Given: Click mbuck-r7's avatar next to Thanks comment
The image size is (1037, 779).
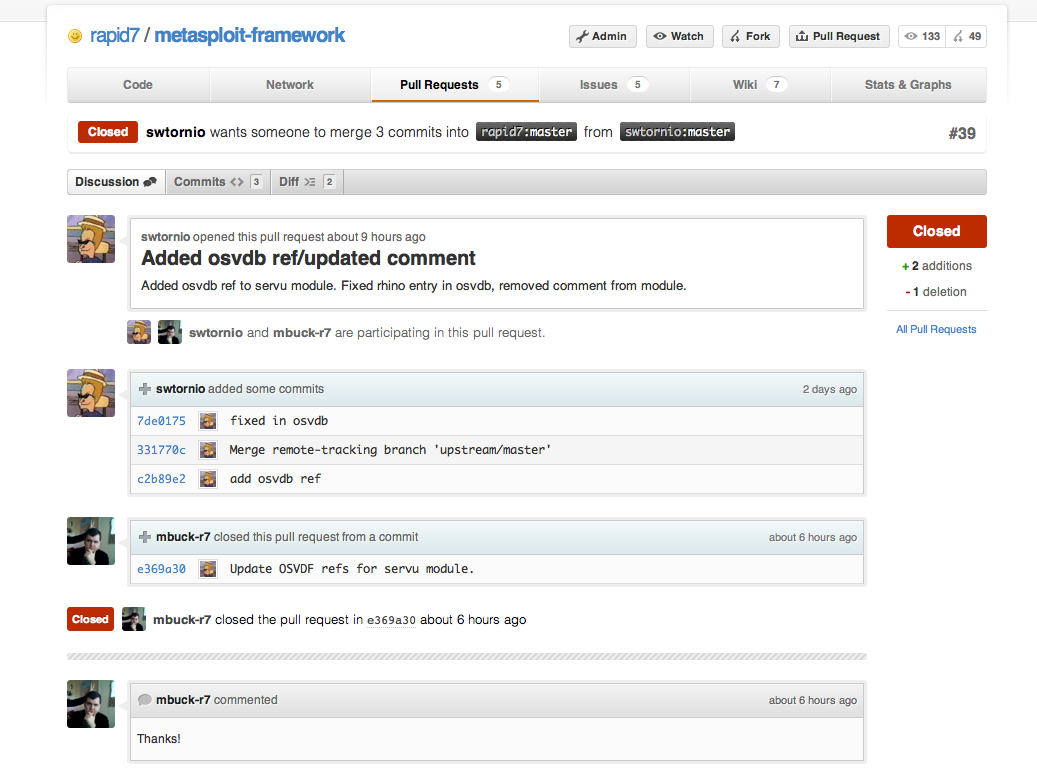Looking at the screenshot, I should pyautogui.click(x=91, y=704).
